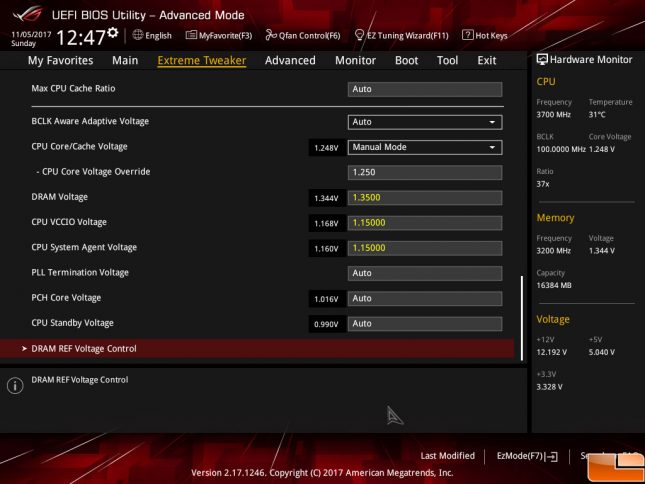
Task: Click the settings list scrollbar
Action: click(522, 318)
